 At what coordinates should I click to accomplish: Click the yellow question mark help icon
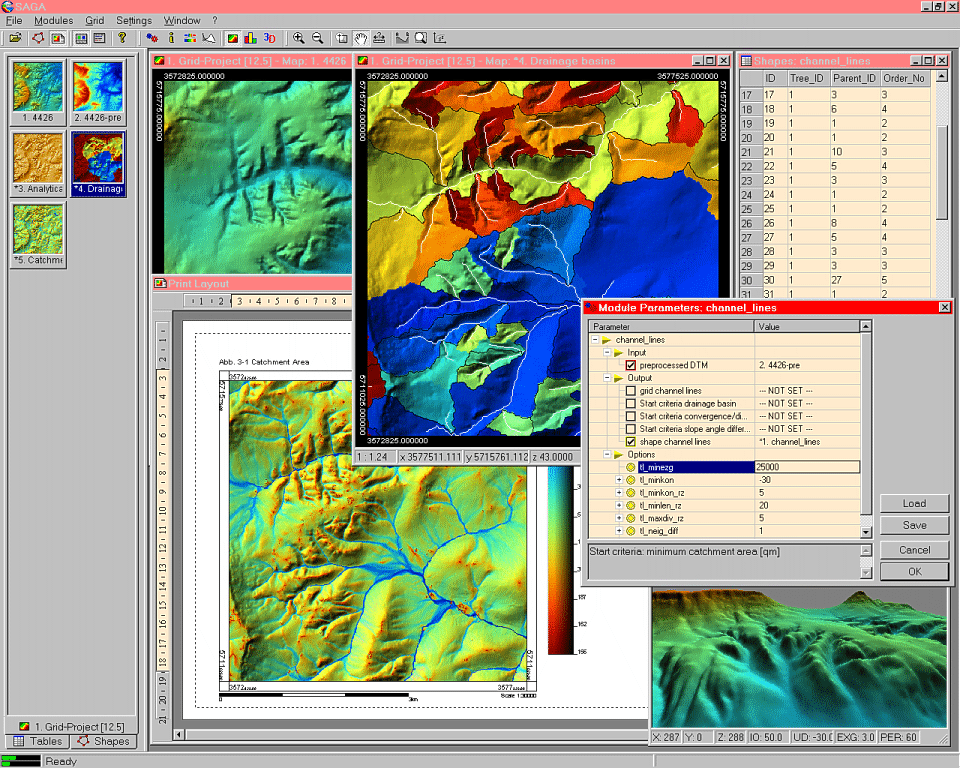pos(122,38)
